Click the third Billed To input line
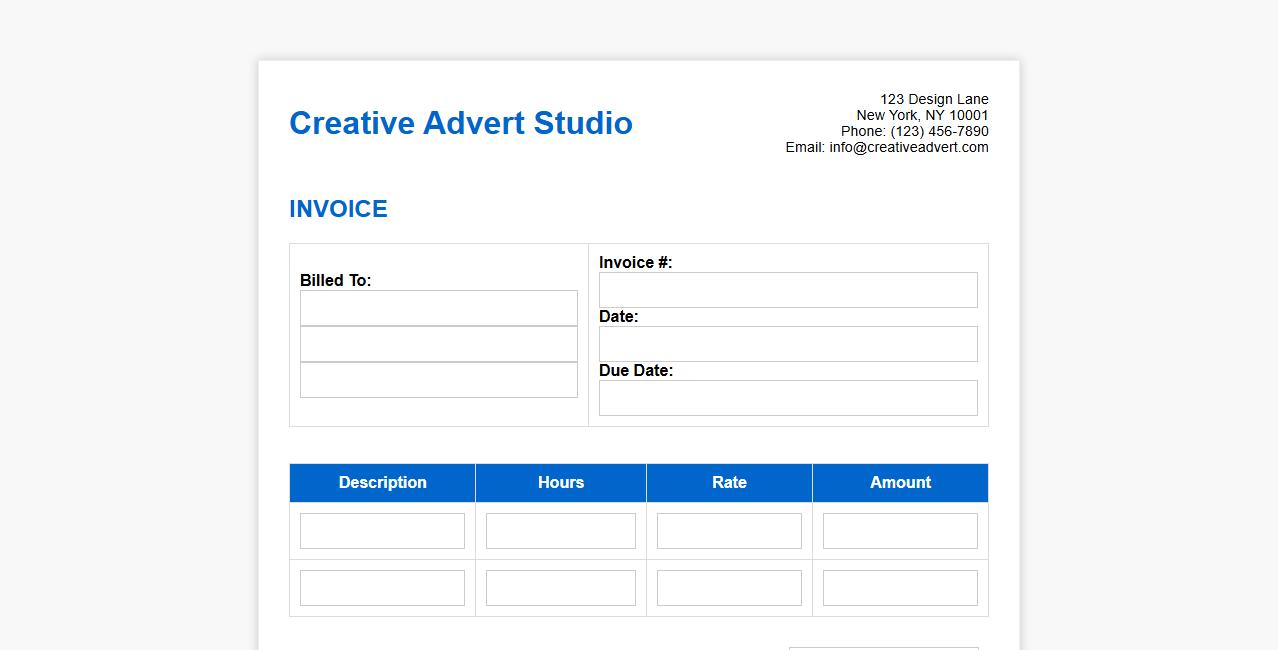The height and width of the screenshot is (650, 1278). click(x=438, y=380)
